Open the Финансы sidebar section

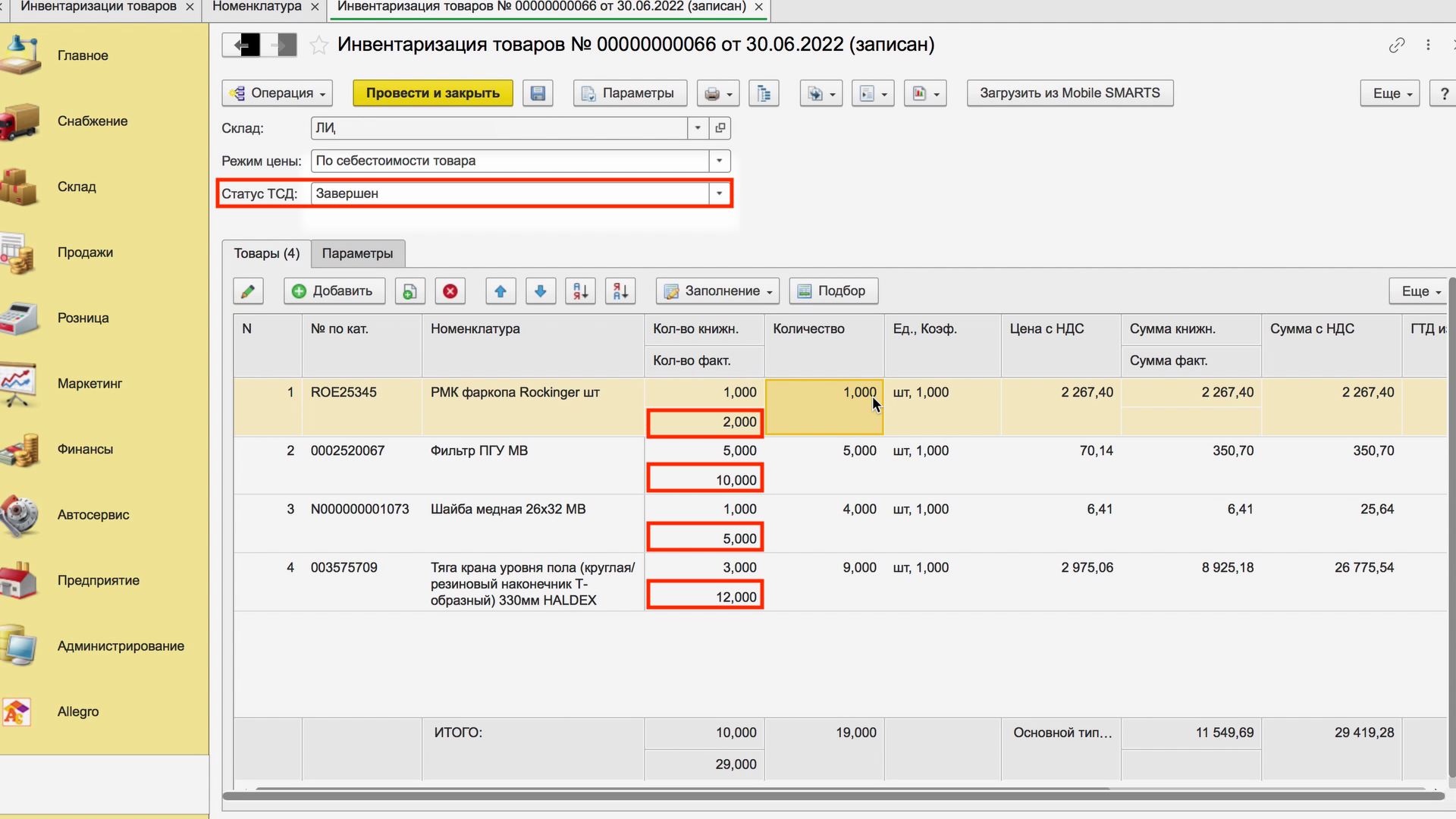85,449
